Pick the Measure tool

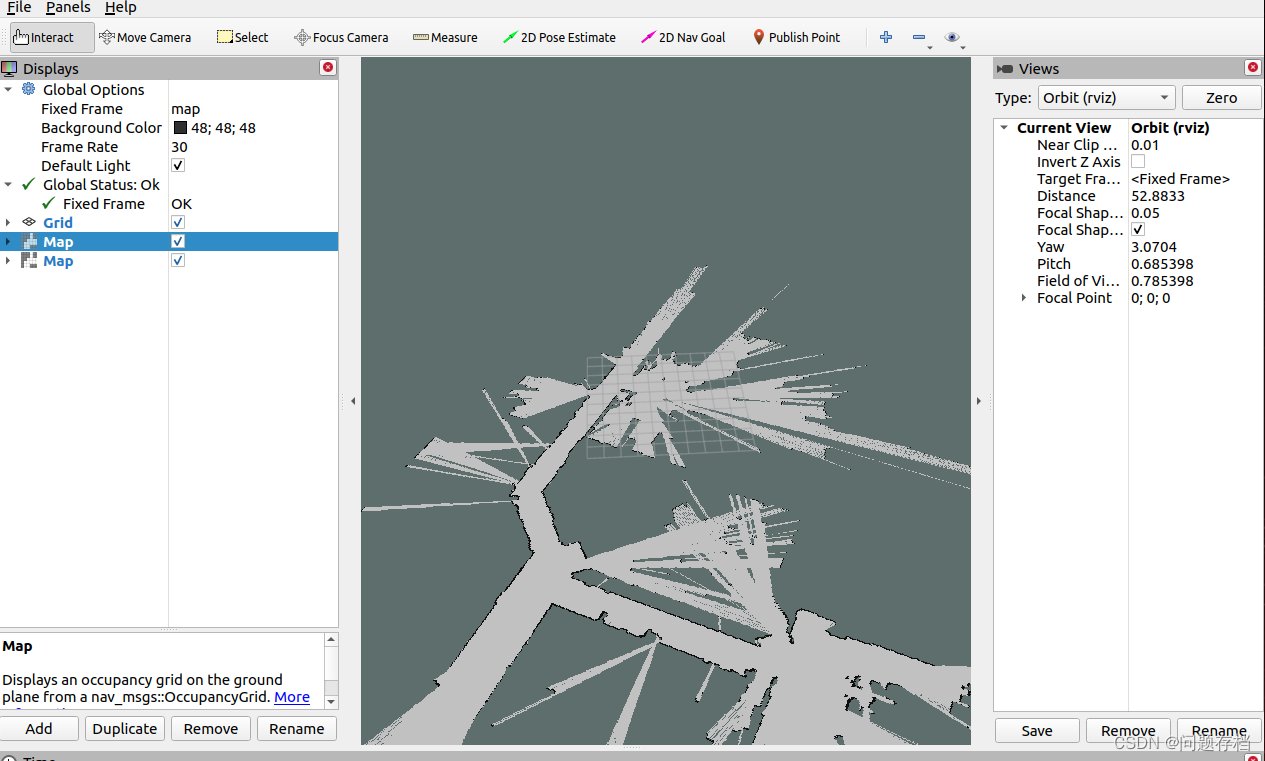click(445, 37)
